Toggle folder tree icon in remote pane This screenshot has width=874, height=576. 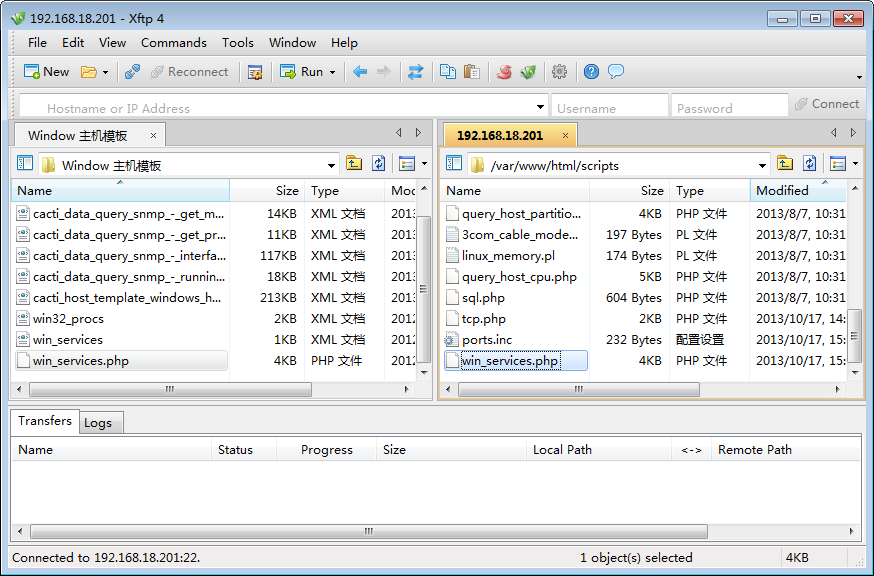[x=454, y=163]
